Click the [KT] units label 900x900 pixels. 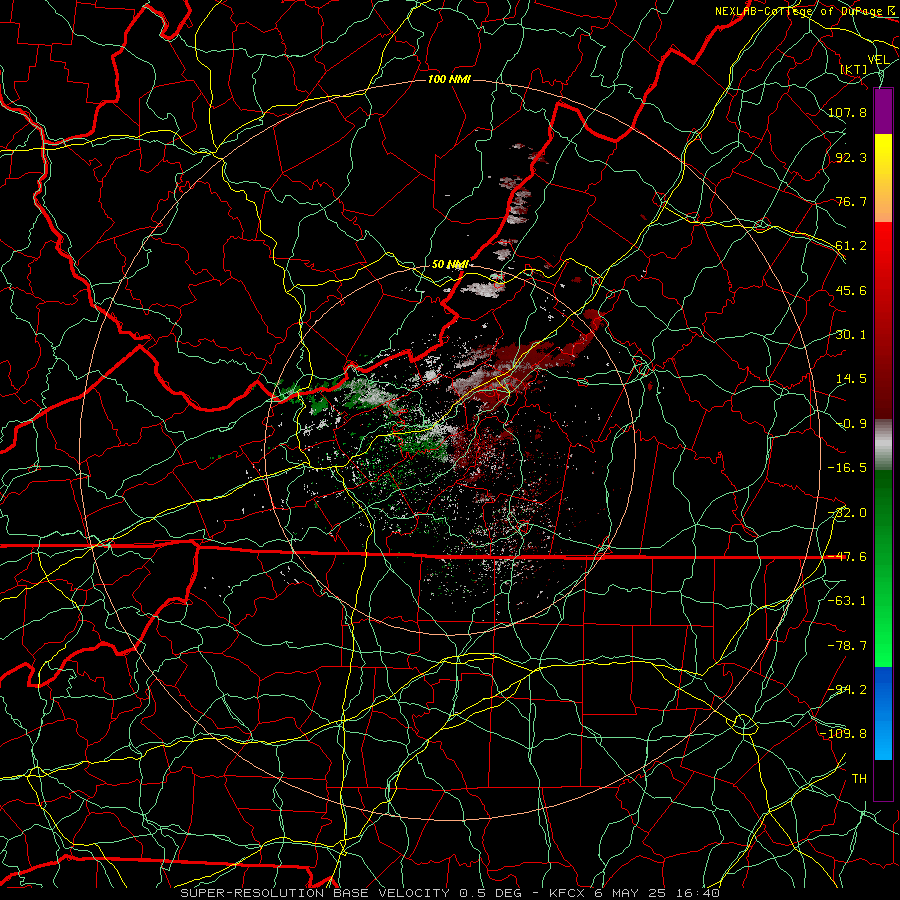click(x=854, y=69)
